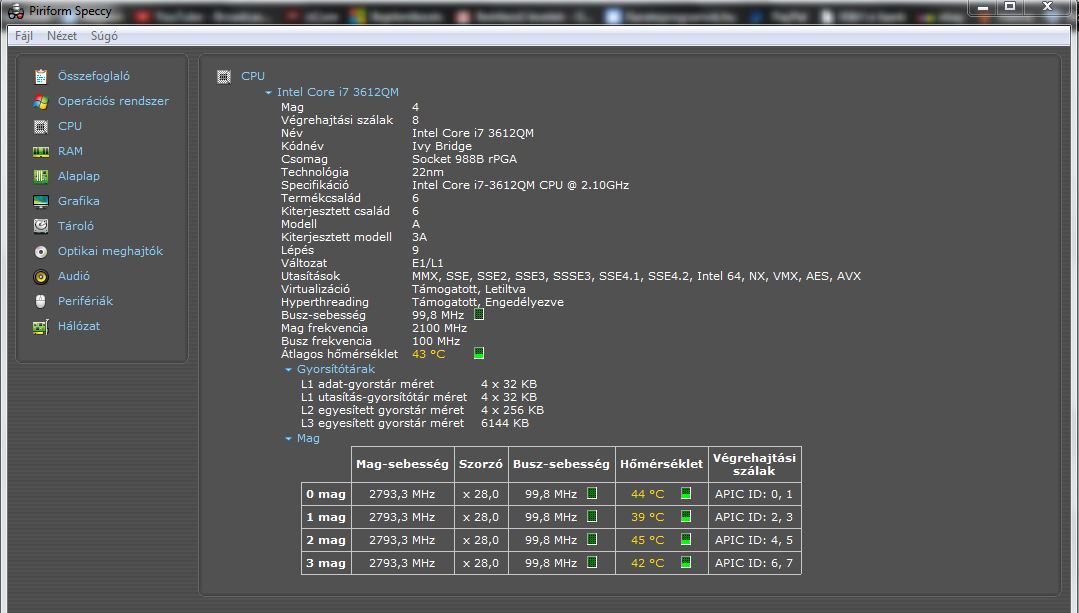Screen dimensions: 1079x613
Task: Open the Hálózat section link
Action: pyautogui.click(x=79, y=326)
